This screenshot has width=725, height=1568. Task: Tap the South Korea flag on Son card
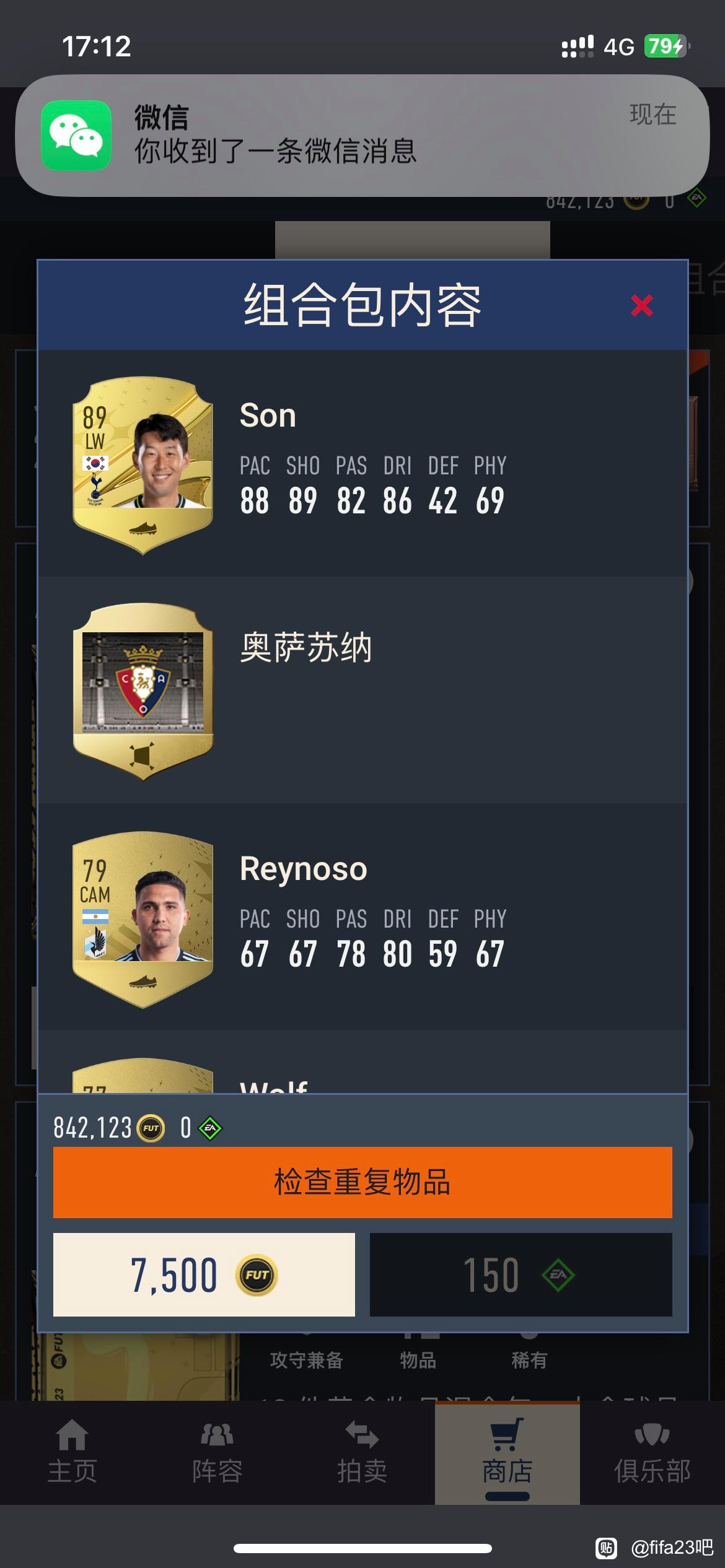(x=95, y=463)
